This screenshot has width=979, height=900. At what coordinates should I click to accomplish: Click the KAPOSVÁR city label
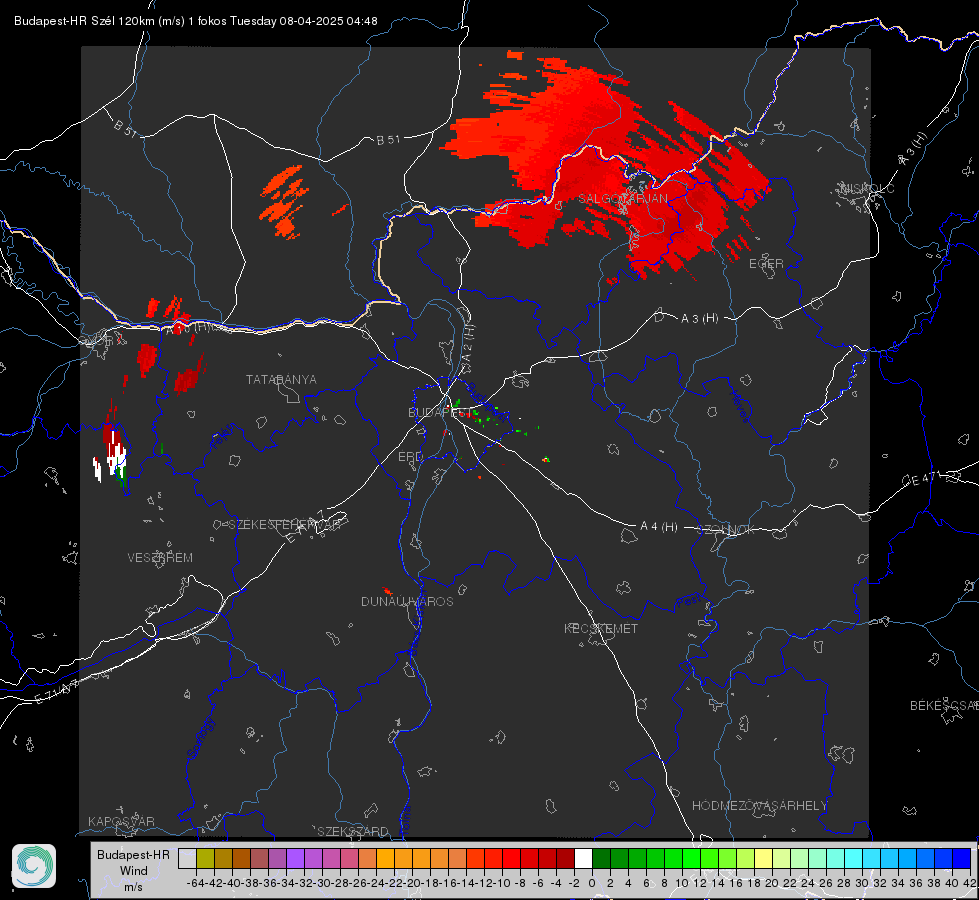pyautogui.click(x=121, y=821)
